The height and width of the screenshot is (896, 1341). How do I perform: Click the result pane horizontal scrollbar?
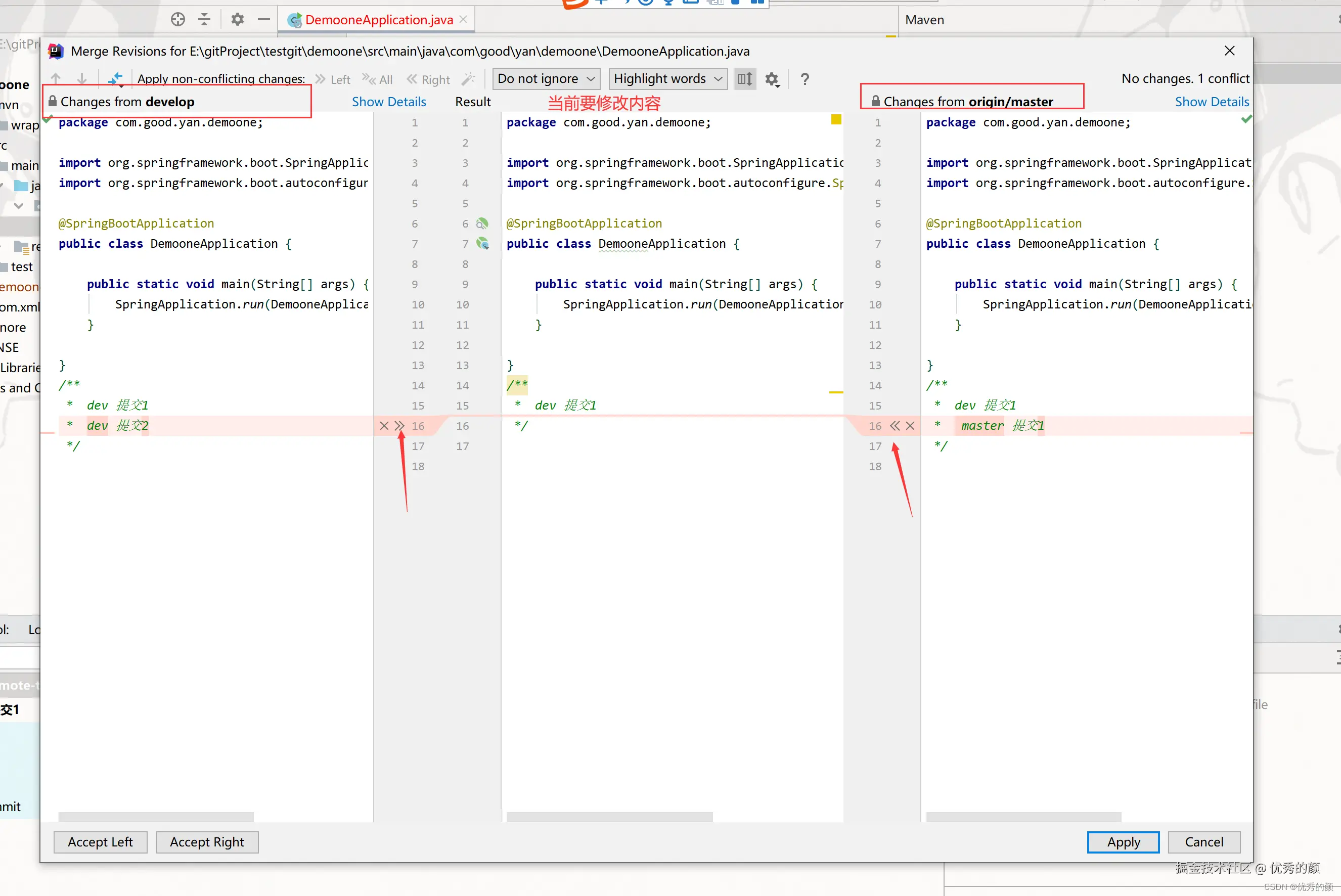point(609,817)
